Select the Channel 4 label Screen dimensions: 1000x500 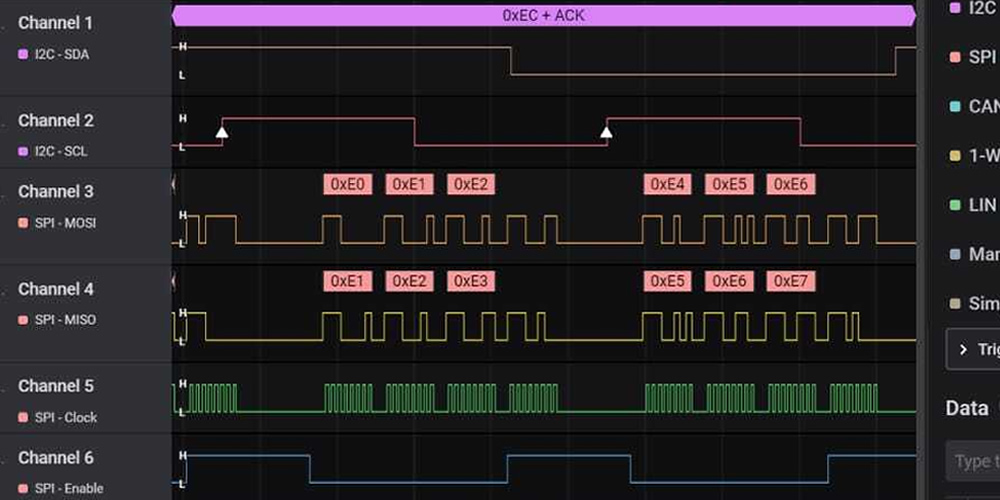[x=56, y=289]
